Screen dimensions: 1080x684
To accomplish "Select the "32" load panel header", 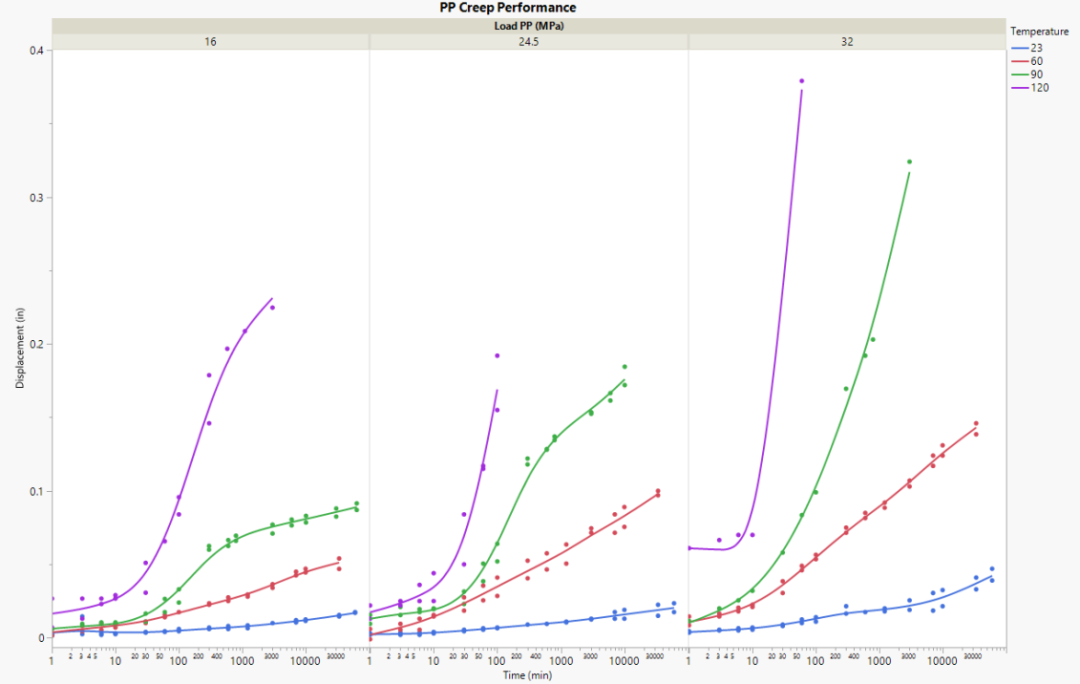I will pos(846,42).
